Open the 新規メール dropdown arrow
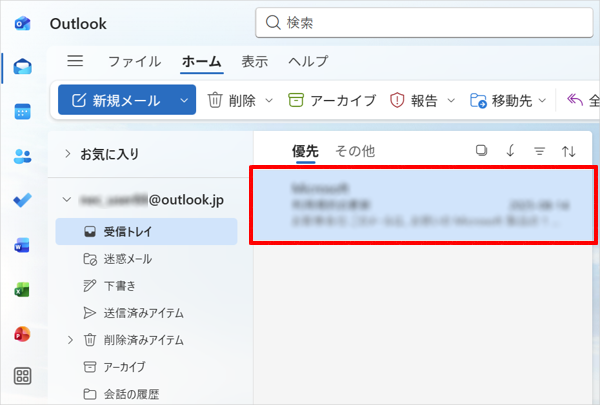This screenshot has height=405, width=600. click(x=184, y=100)
